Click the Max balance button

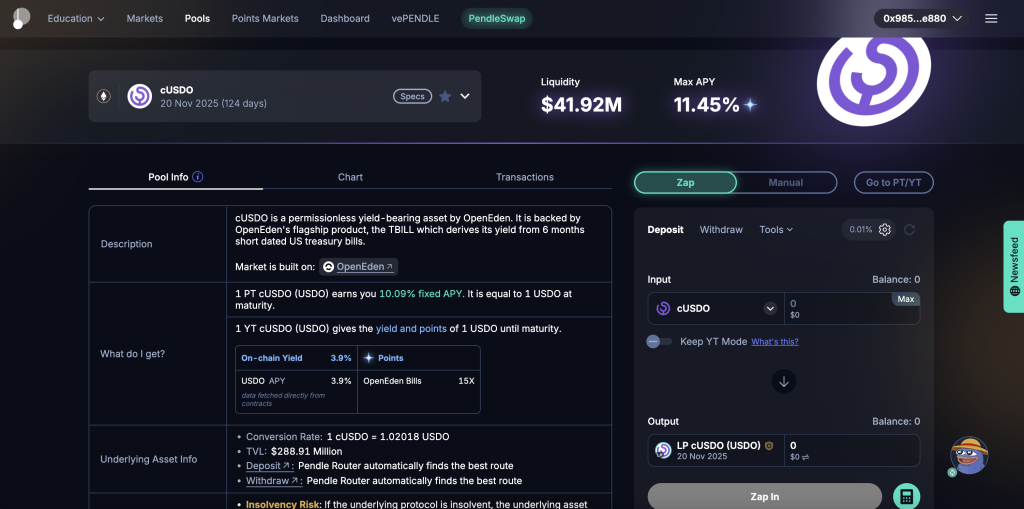click(x=905, y=299)
